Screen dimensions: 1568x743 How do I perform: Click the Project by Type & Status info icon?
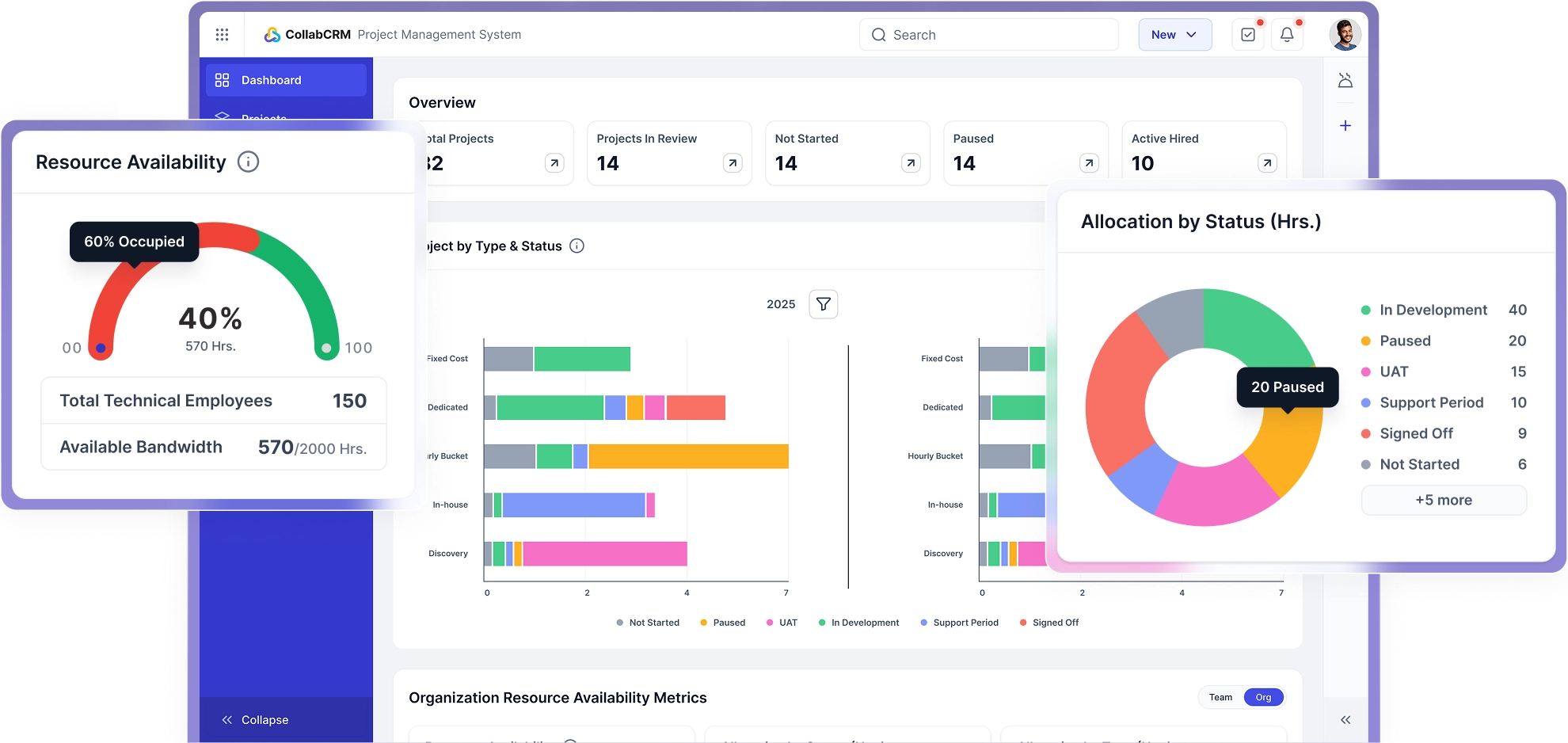(x=577, y=246)
